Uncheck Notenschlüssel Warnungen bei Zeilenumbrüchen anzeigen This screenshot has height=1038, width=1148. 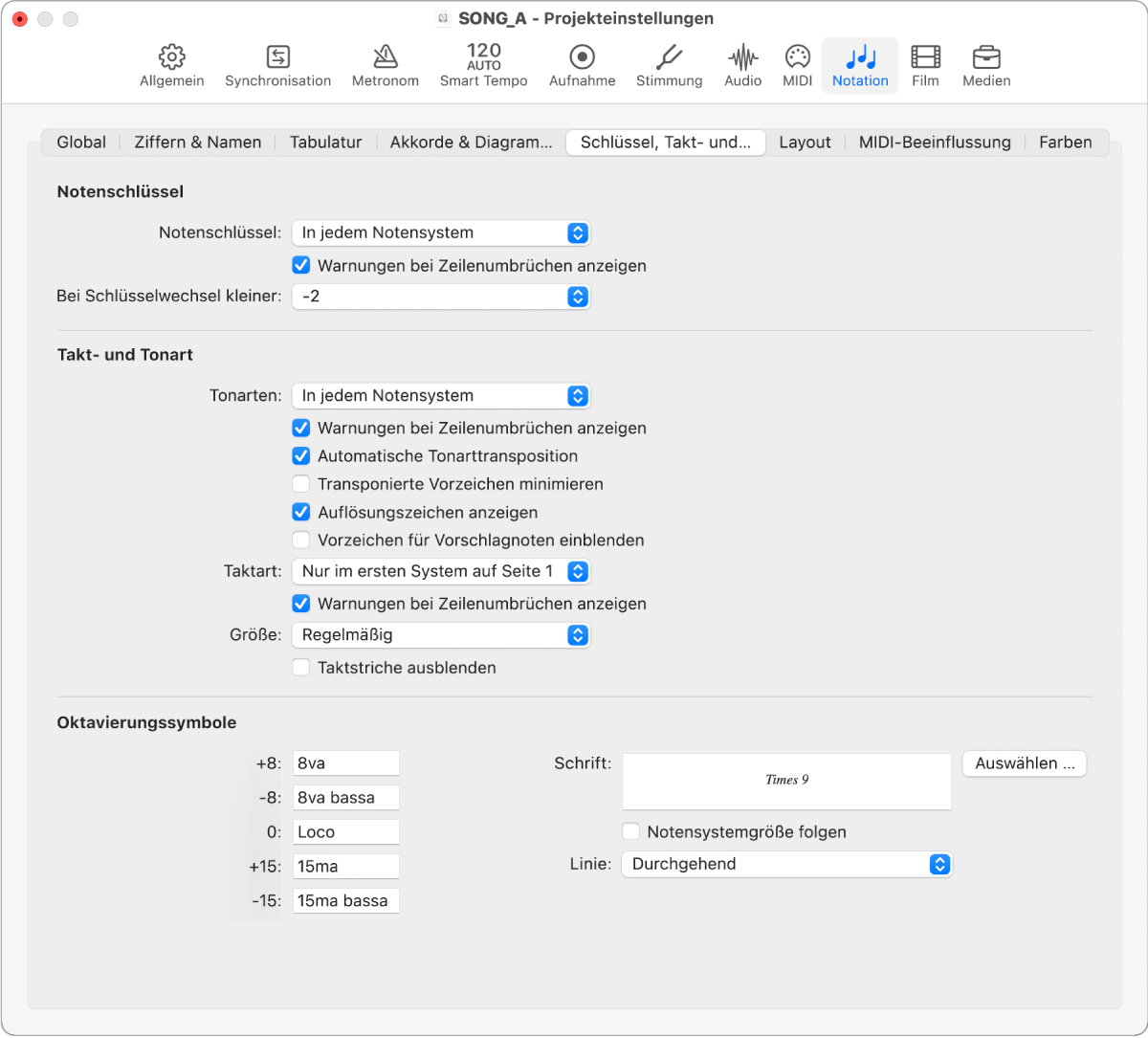(x=301, y=265)
